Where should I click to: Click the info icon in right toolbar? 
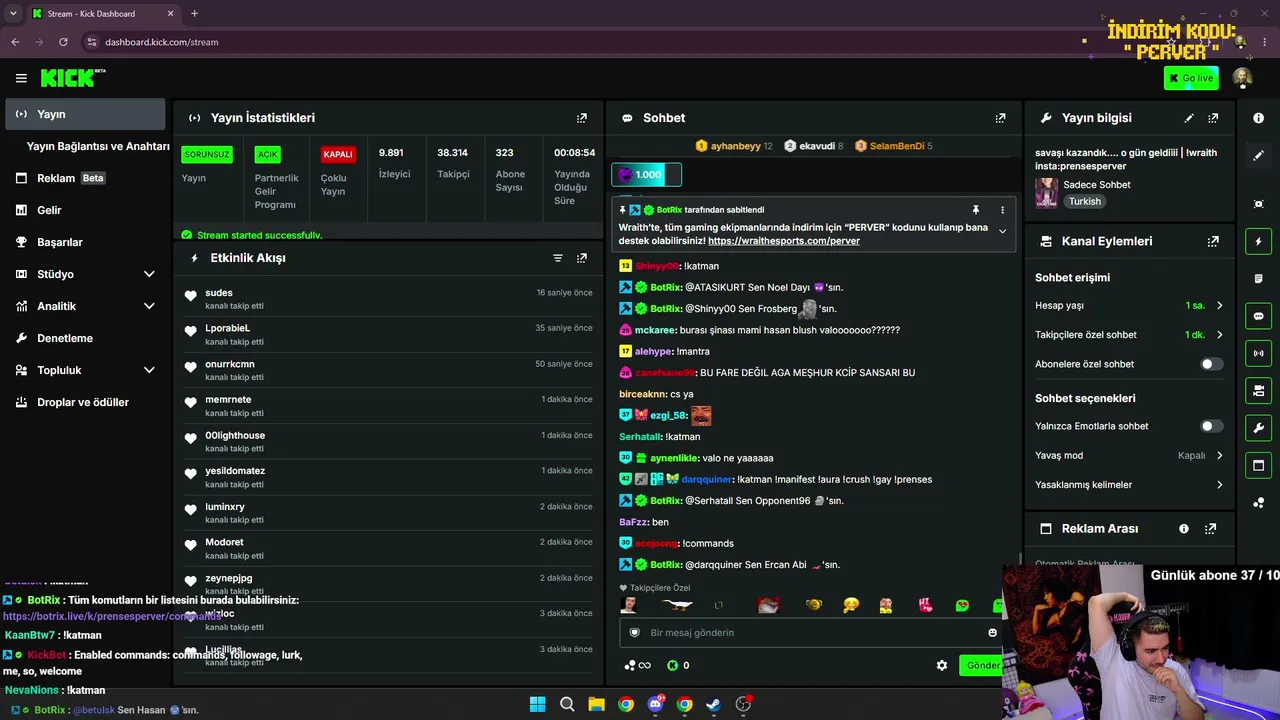click(x=1258, y=118)
